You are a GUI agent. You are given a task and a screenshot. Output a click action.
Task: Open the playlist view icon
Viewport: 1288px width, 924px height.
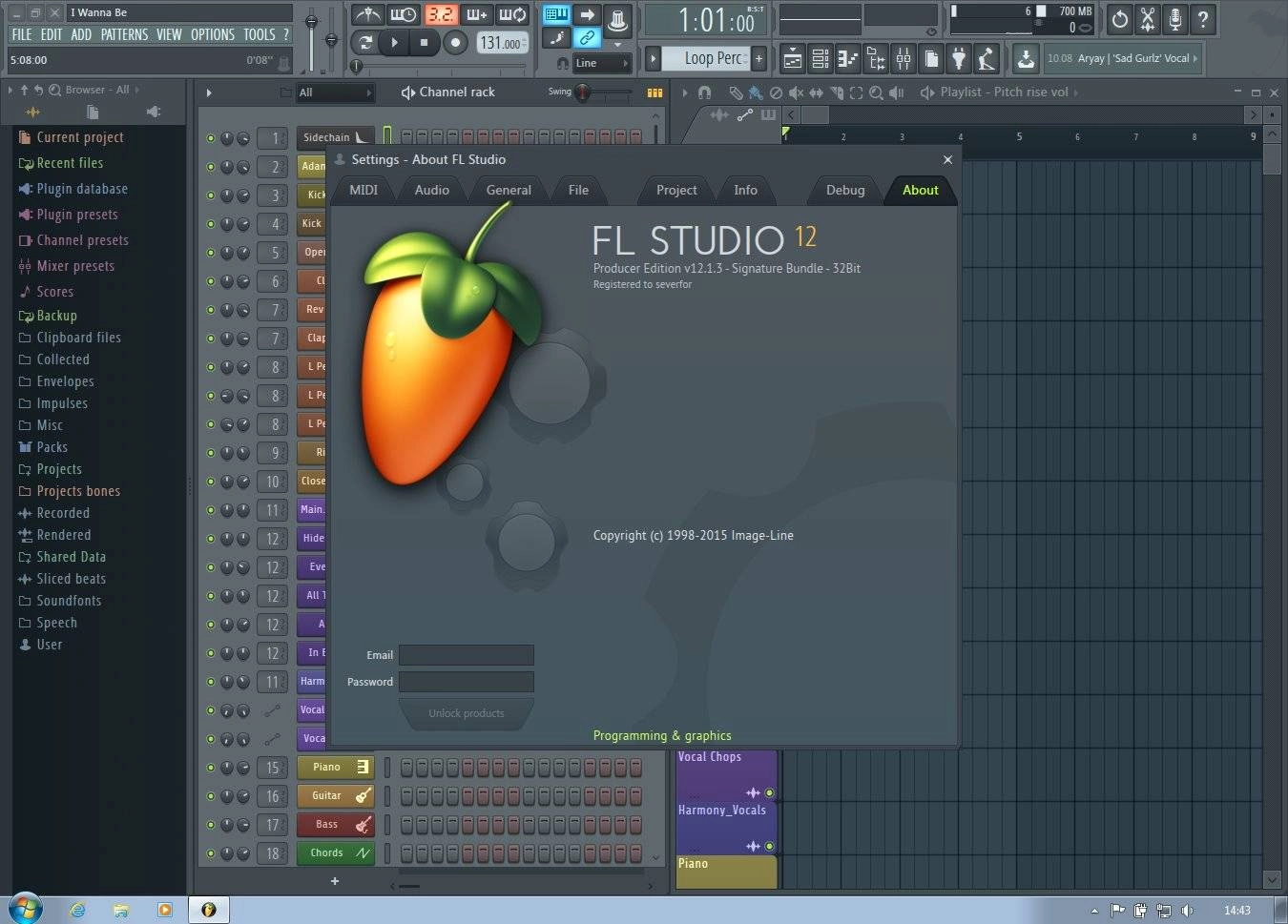792,59
